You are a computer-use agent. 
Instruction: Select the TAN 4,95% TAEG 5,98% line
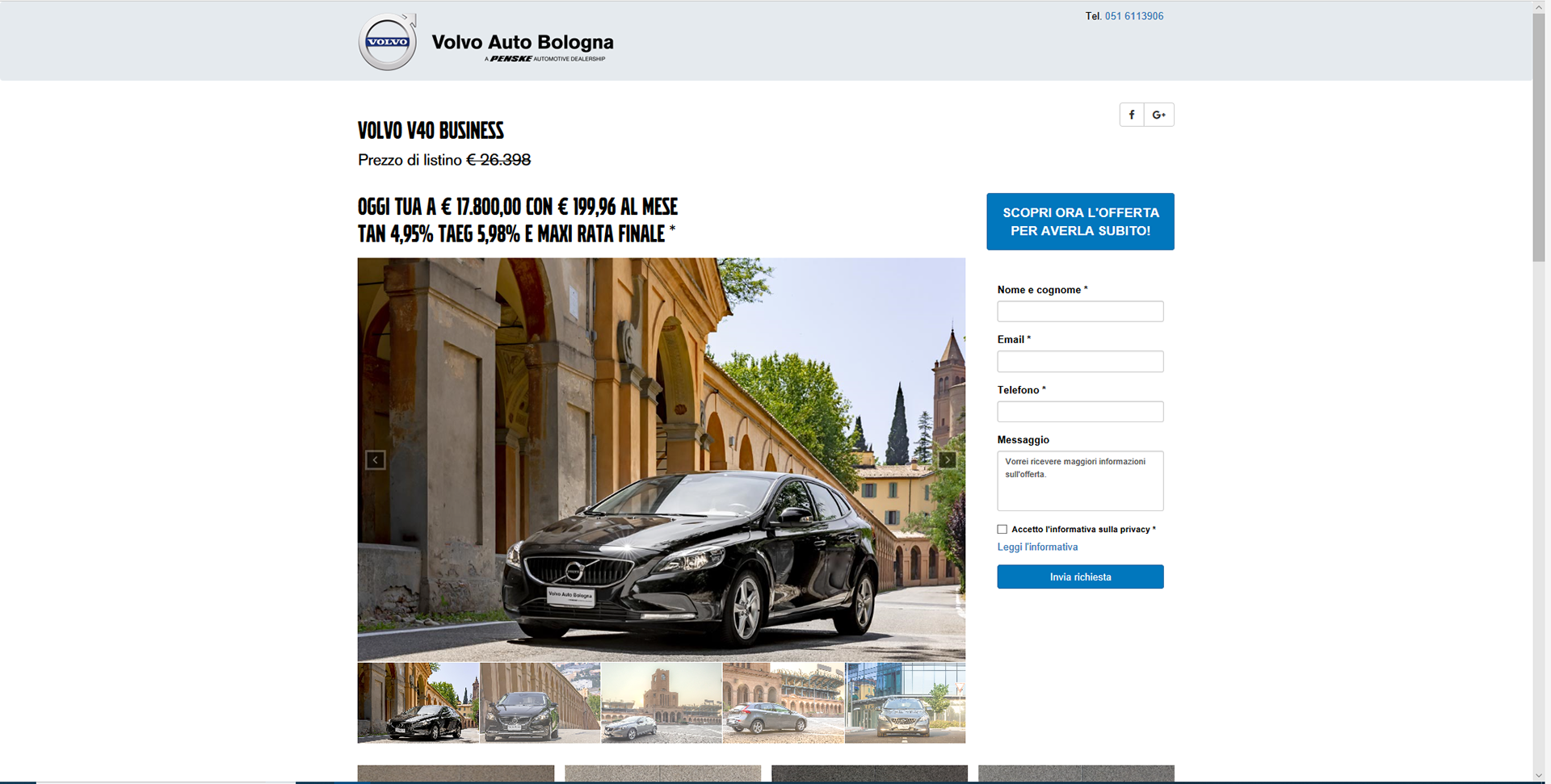pos(516,234)
